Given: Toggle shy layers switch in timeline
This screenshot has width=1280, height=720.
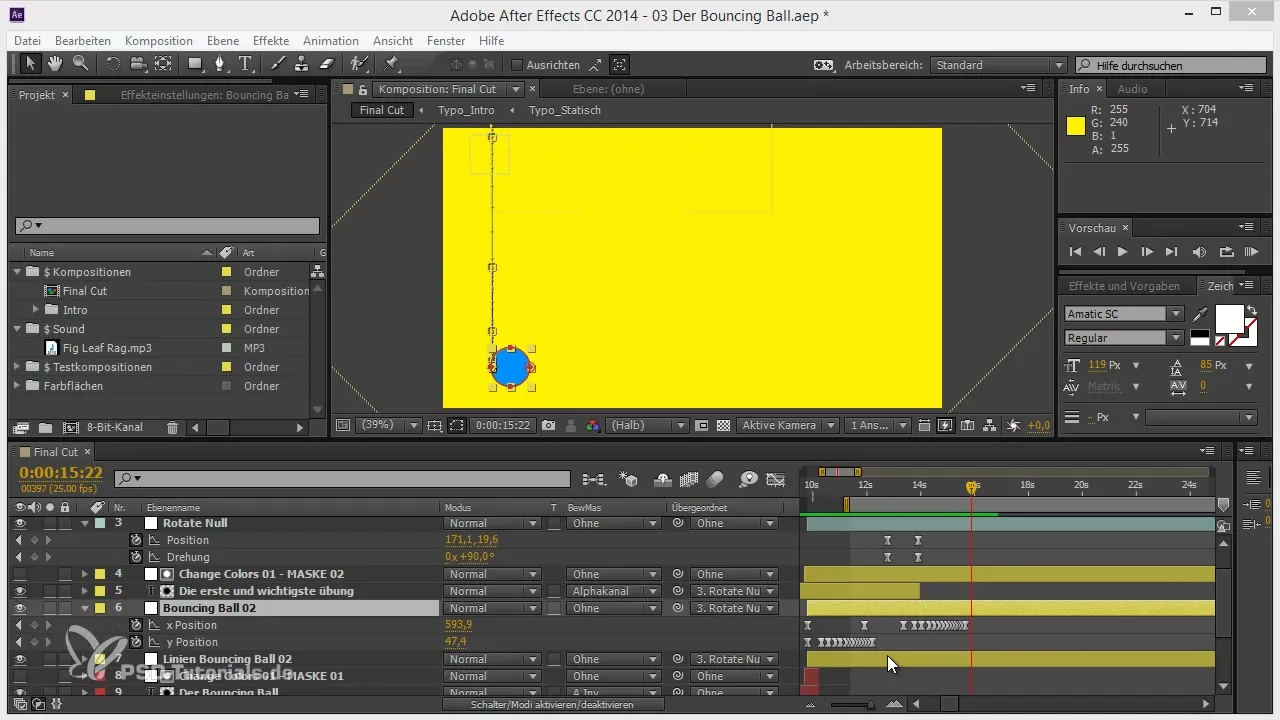Looking at the screenshot, I should pos(665,479).
